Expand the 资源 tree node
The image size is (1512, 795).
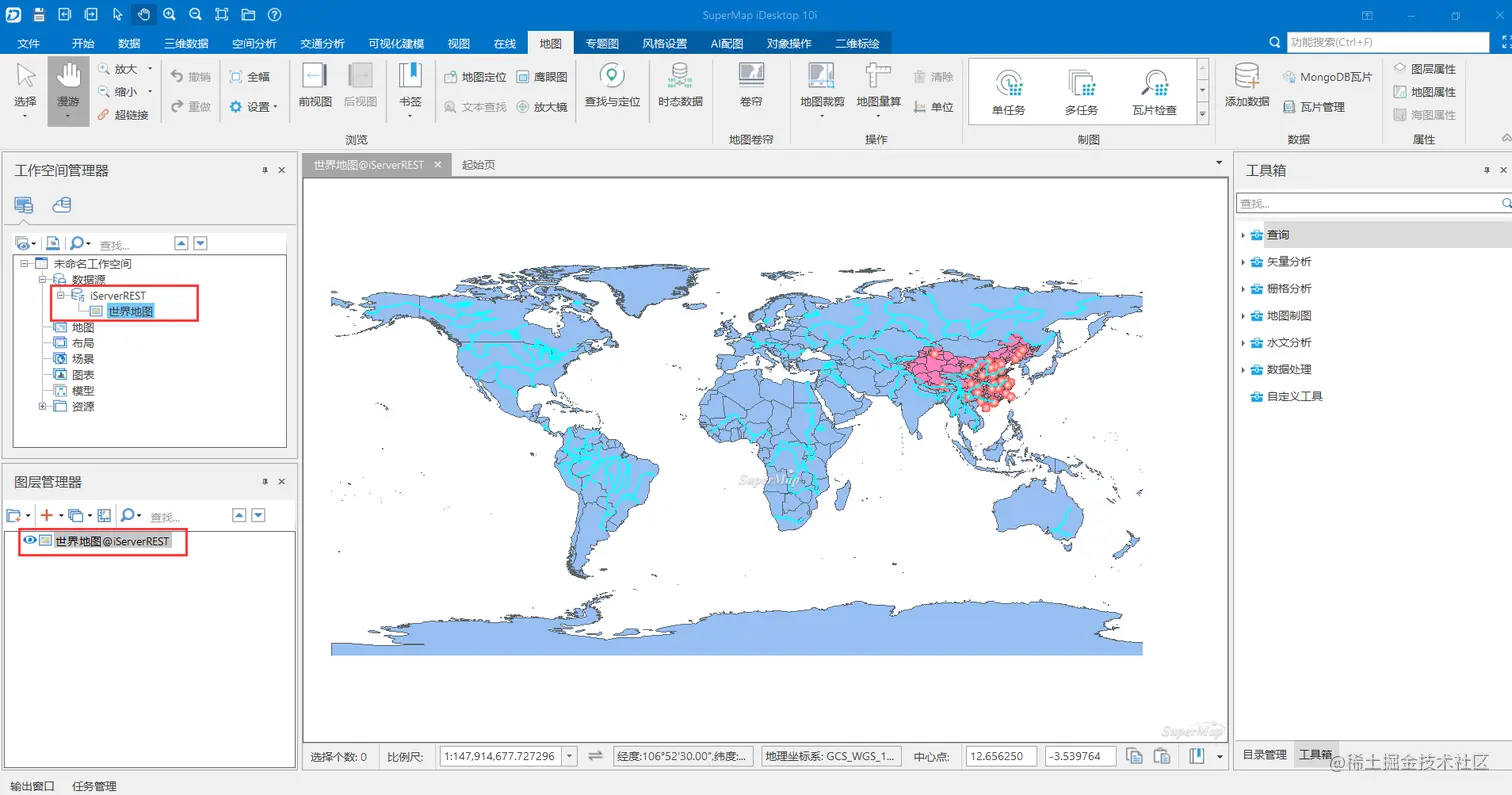41,406
